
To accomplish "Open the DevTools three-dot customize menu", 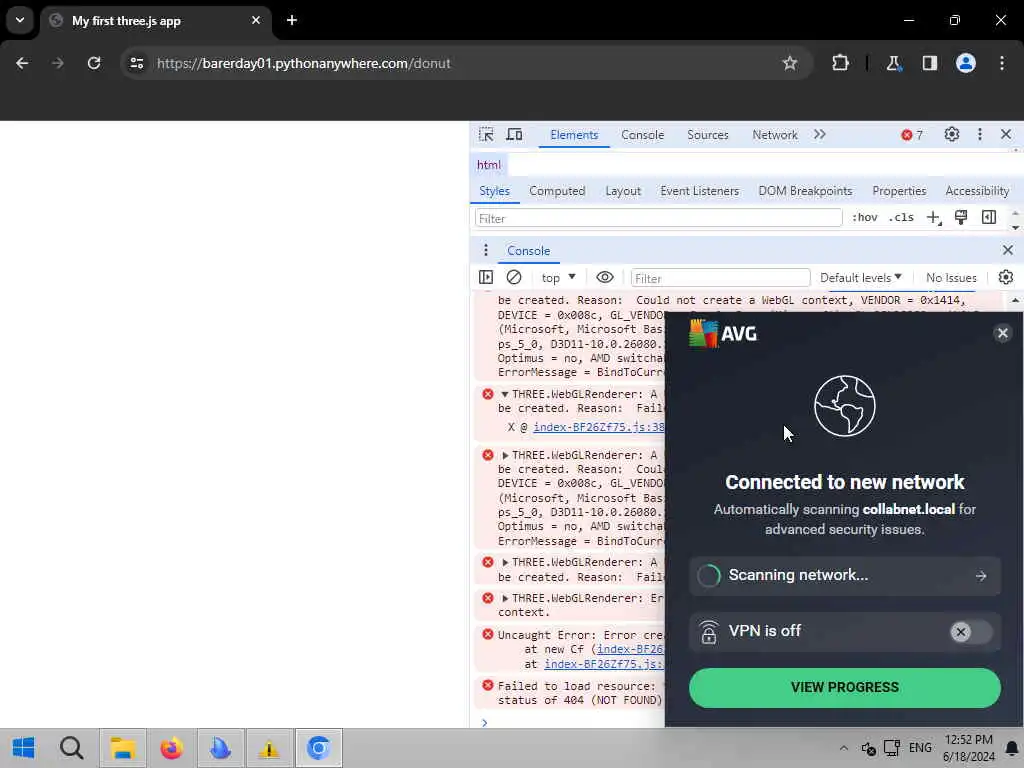I will click(980, 135).
